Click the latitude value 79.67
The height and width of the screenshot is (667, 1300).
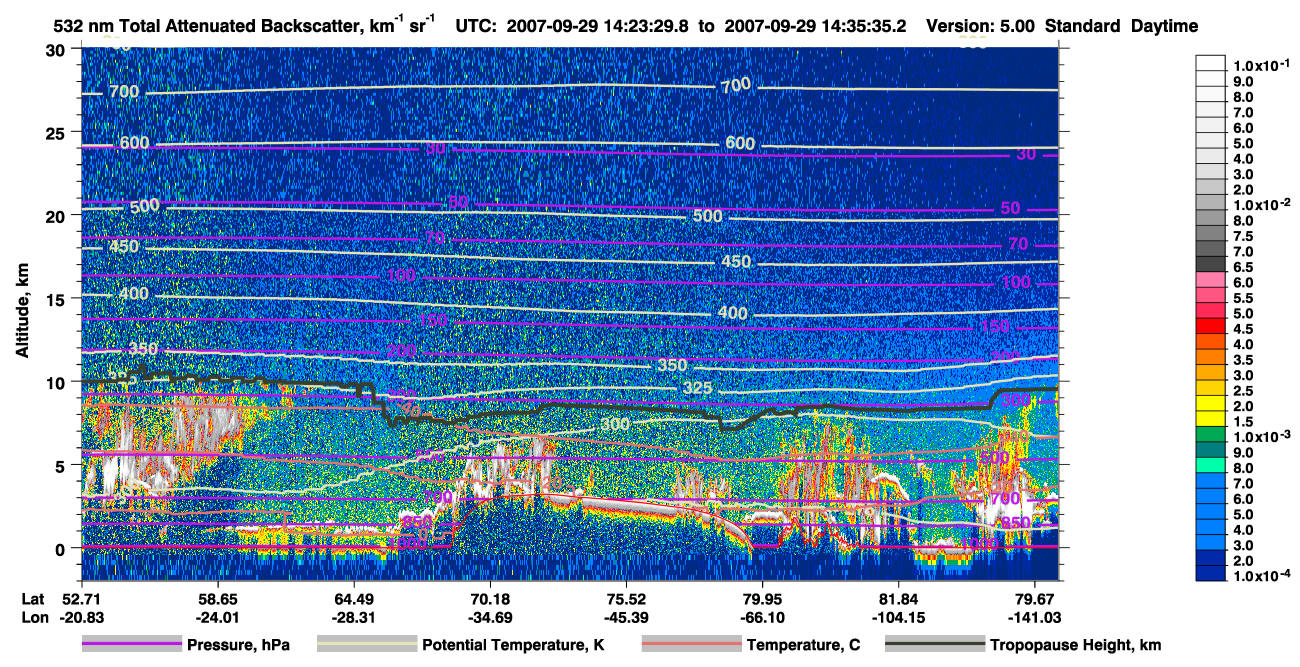tap(1035, 599)
